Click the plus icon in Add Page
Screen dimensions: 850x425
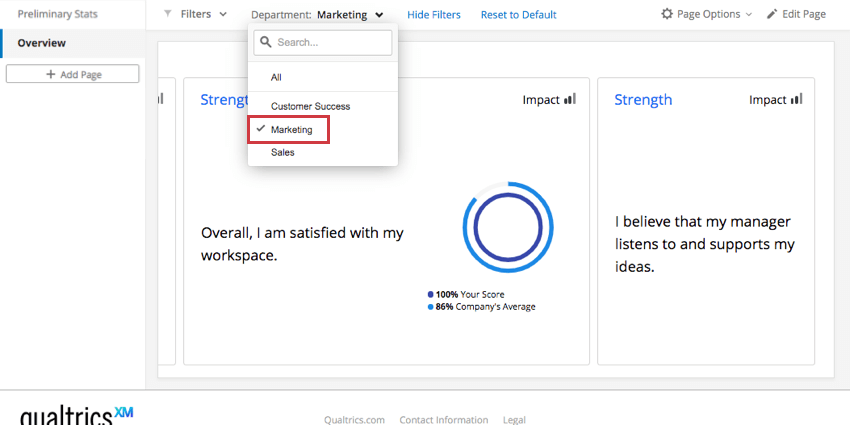tap(51, 74)
